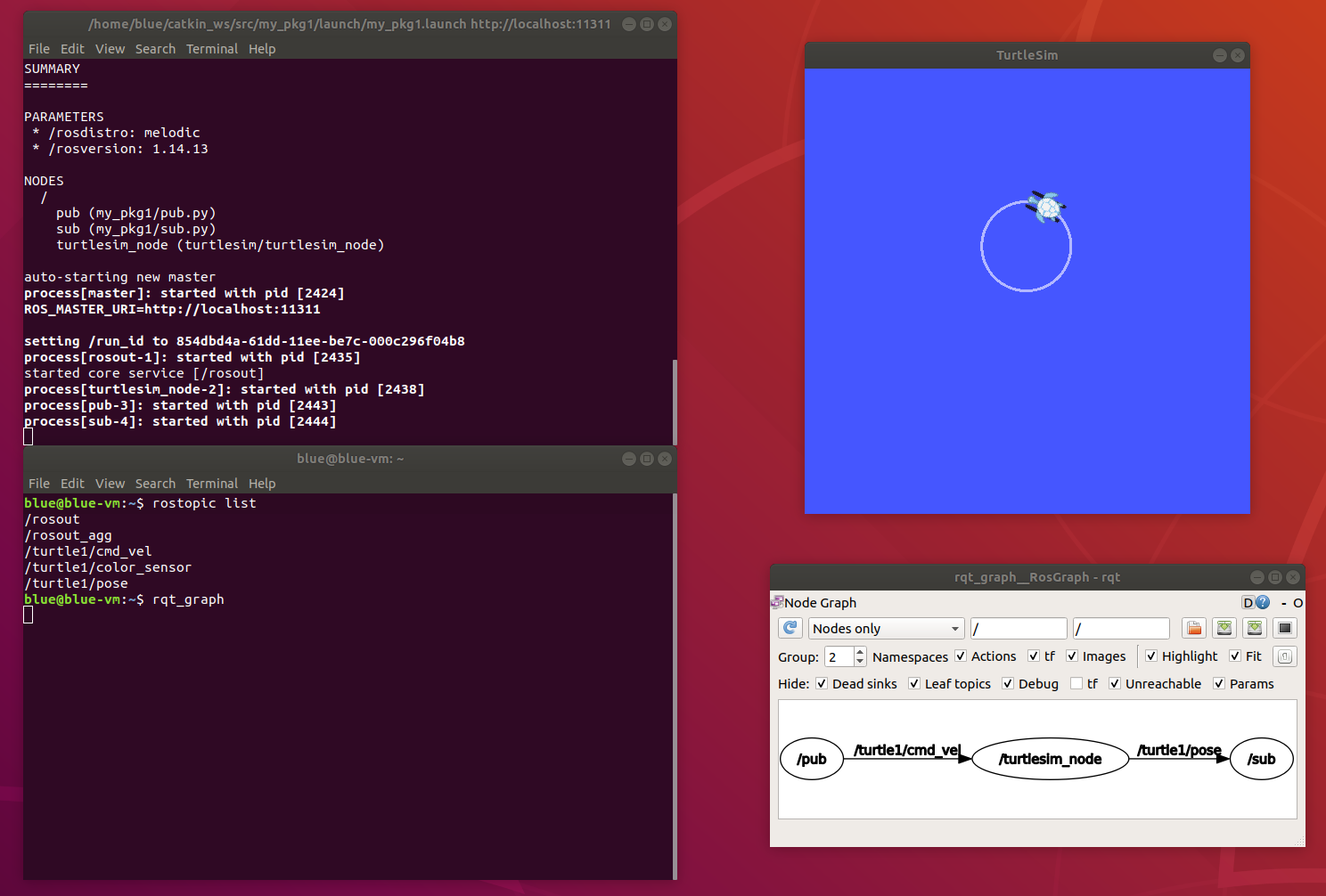Viewport: 1326px width, 896px height.
Task: Enable the tf checkbox in the Hide row
Action: 1076,683
